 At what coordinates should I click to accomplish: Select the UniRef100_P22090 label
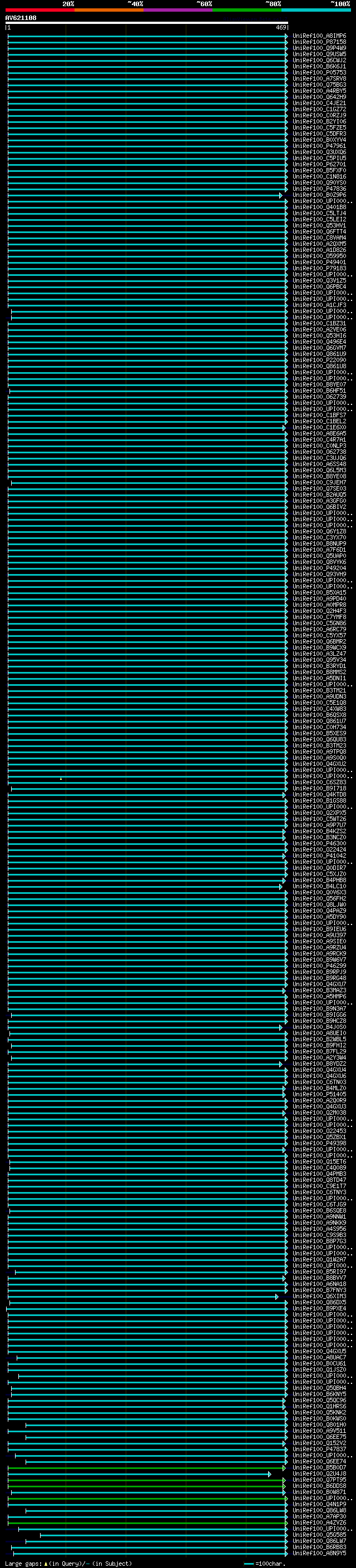pos(319,360)
